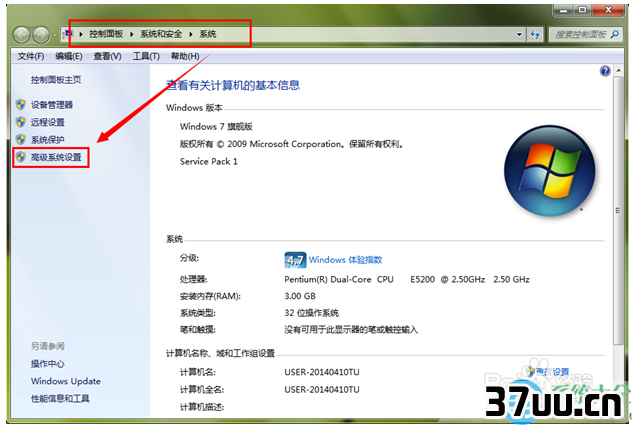The image size is (634, 427).
Task: Click the control panel icon in address bar
Action: pos(68,34)
